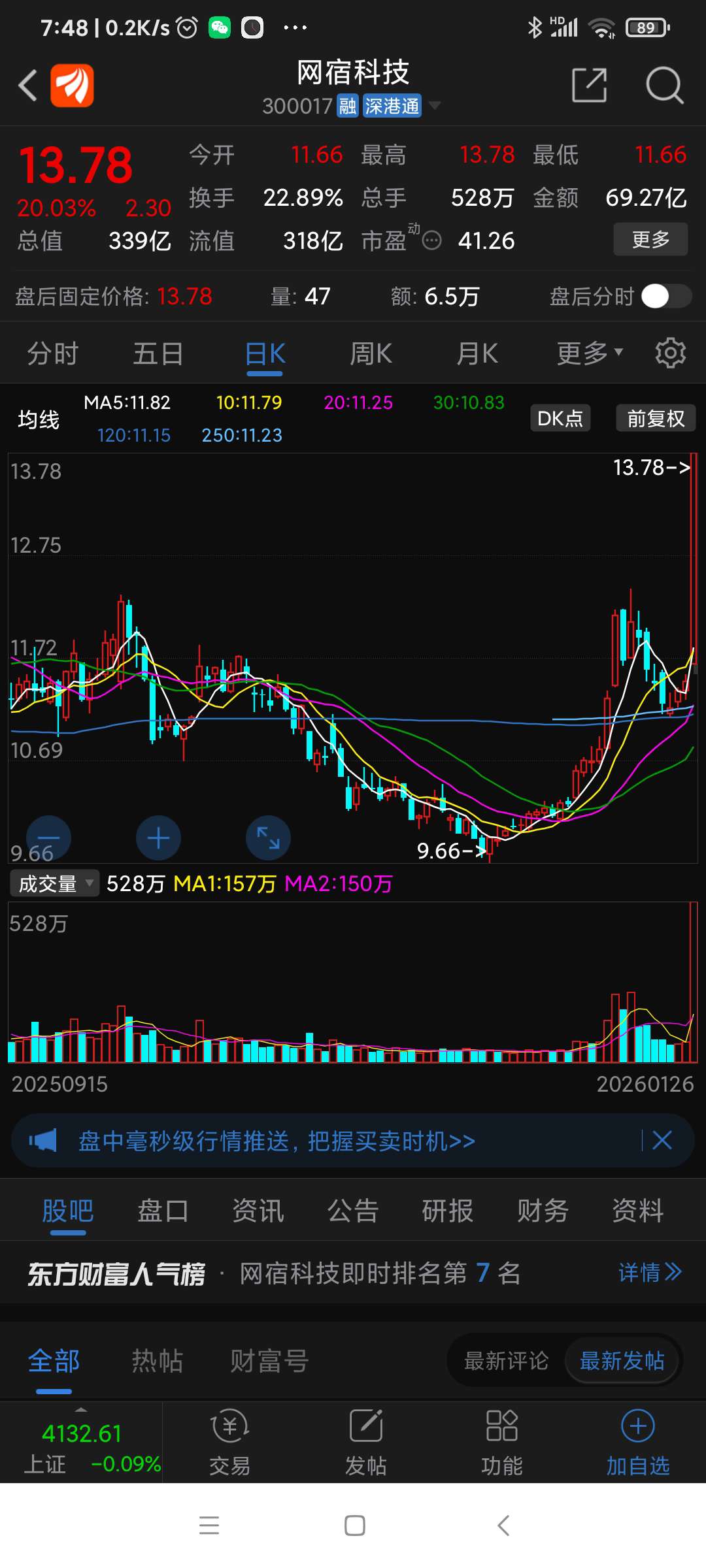Open the 盘口 tab

click(x=163, y=1211)
